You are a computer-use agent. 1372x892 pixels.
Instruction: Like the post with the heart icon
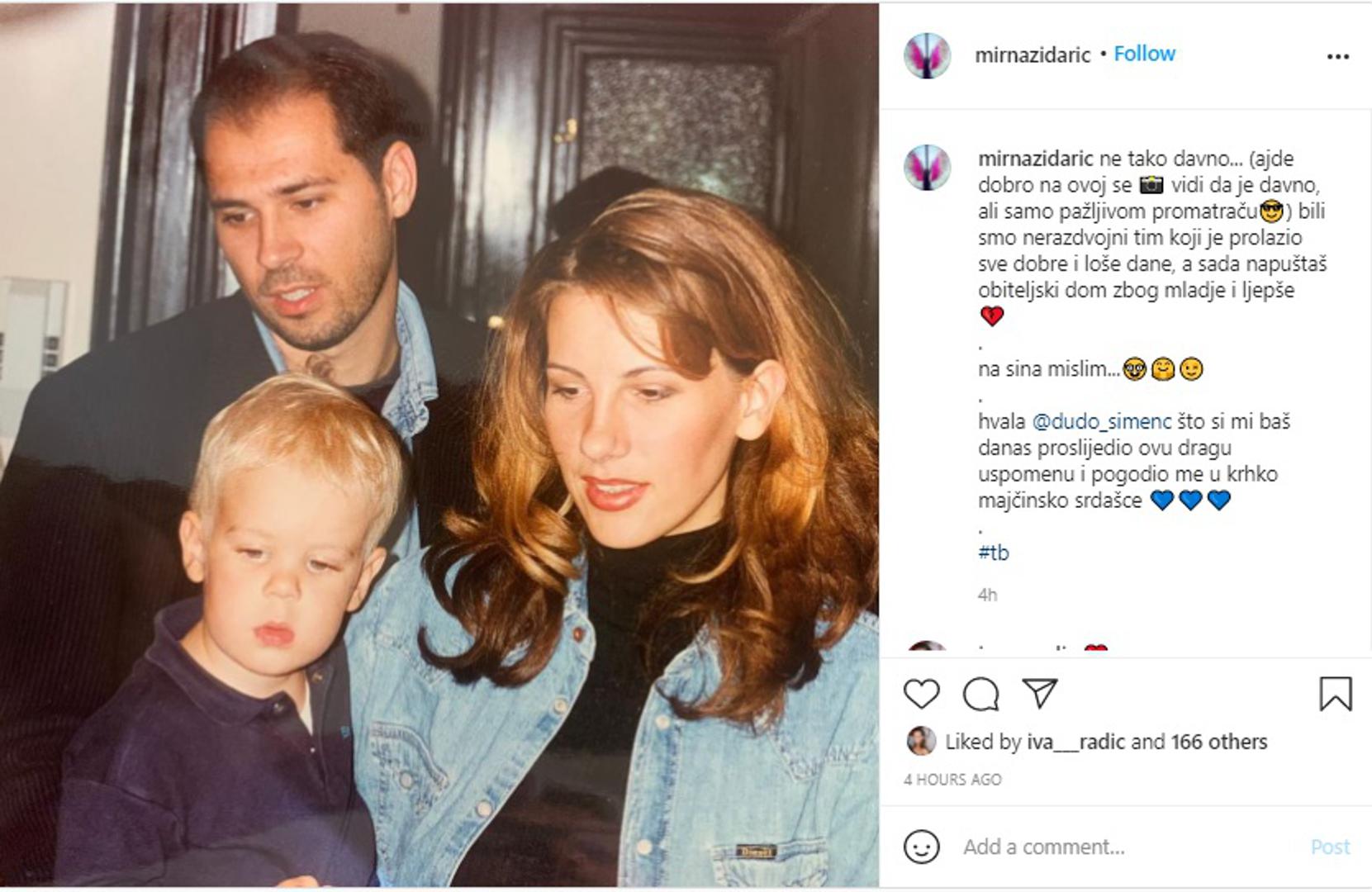tap(921, 694)
